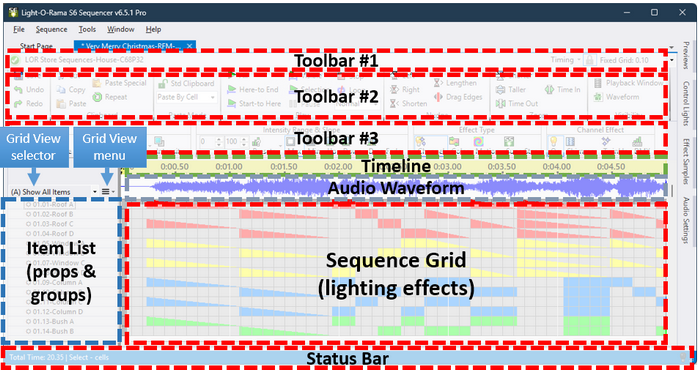Open the Control Lights side panel
Image resolution: width=698 pixels, height=370 pixels.
click(x=686, y=104)
